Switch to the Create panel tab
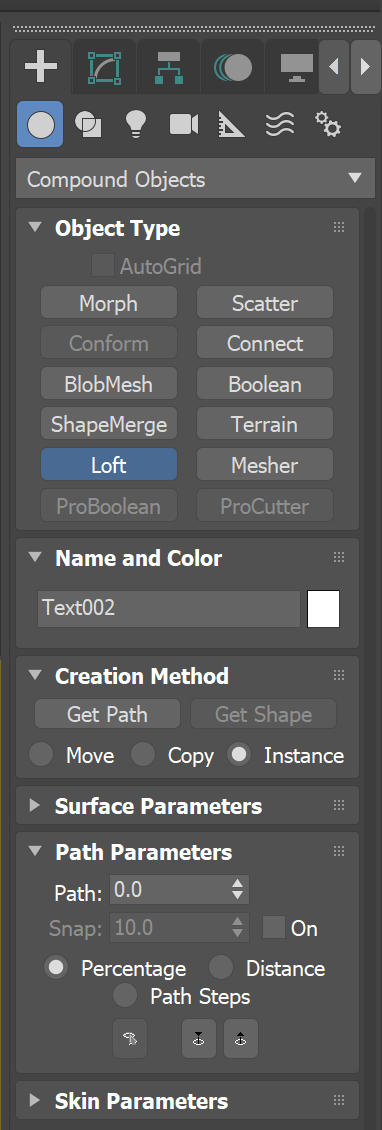The height and width of the screenshot is (1130, 382). click(x=40, y=67)
